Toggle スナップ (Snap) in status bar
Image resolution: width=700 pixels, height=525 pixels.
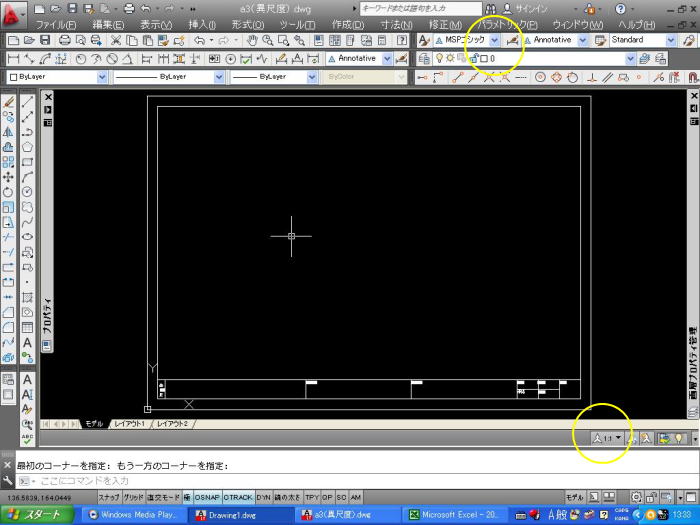point(109,497)
